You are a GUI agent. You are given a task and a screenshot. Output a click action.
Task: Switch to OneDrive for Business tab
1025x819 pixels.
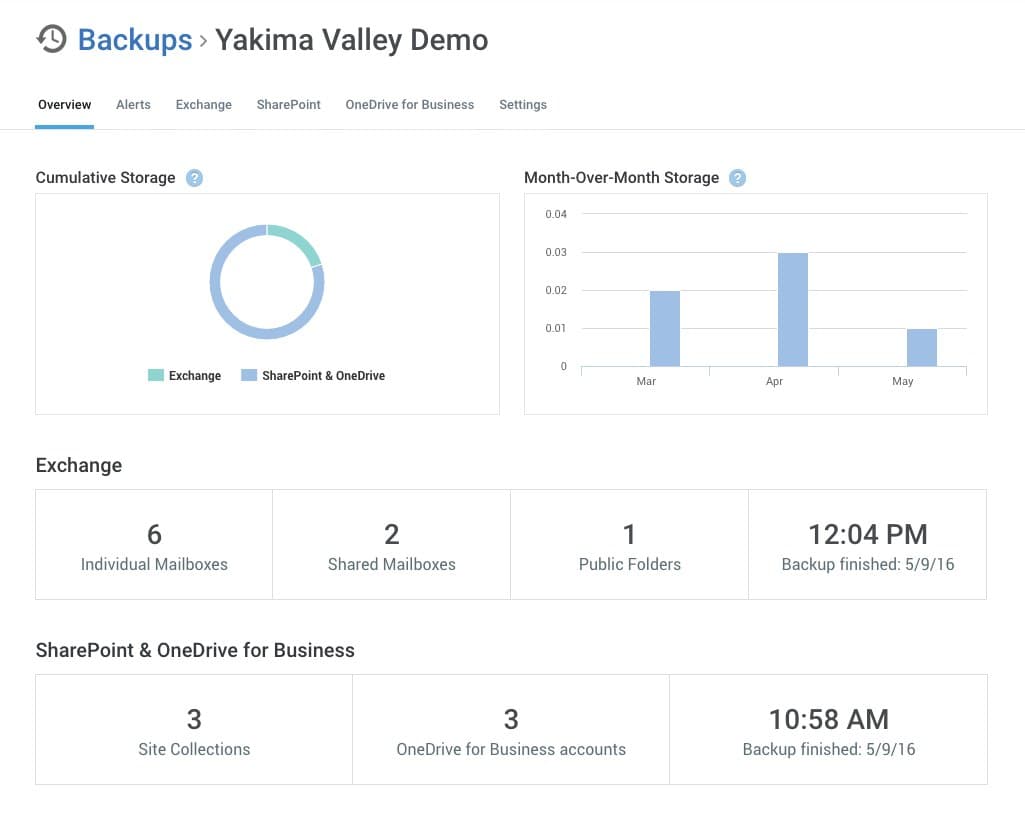click(x=410, y=105)
